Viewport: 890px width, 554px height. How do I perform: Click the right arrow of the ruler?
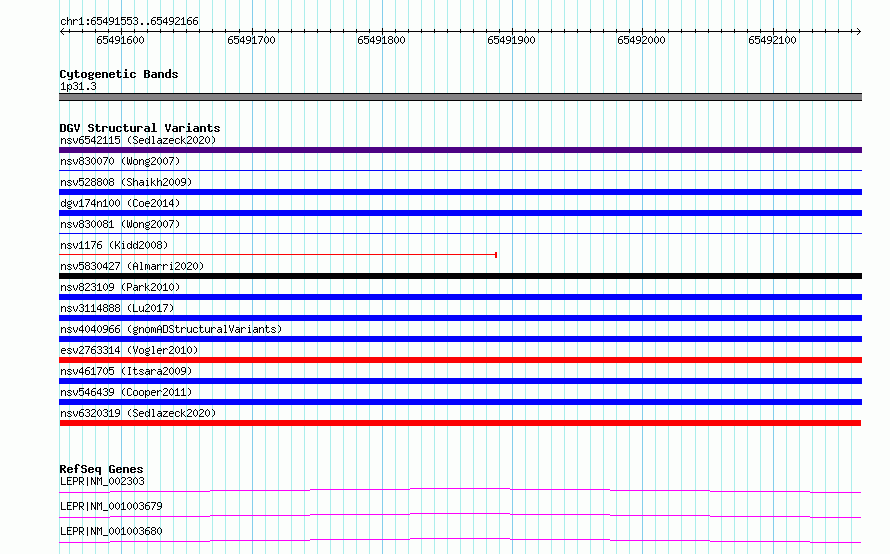(x=858, y=32)
